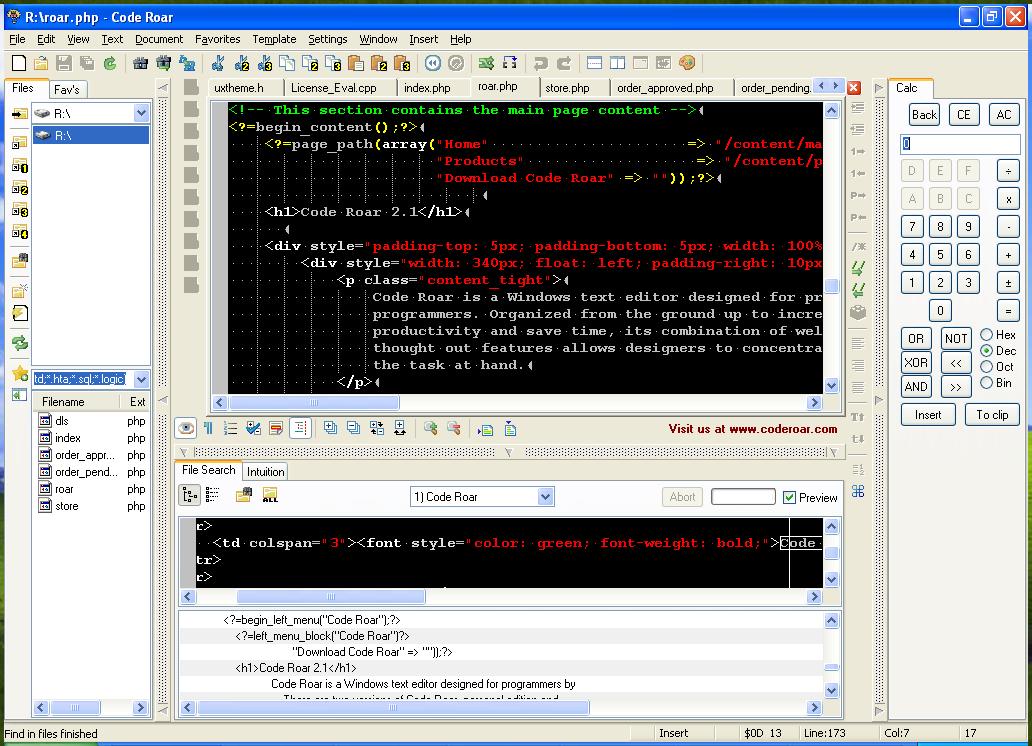Click the copy to clipboard 2 icon

[x=310, y=63]
